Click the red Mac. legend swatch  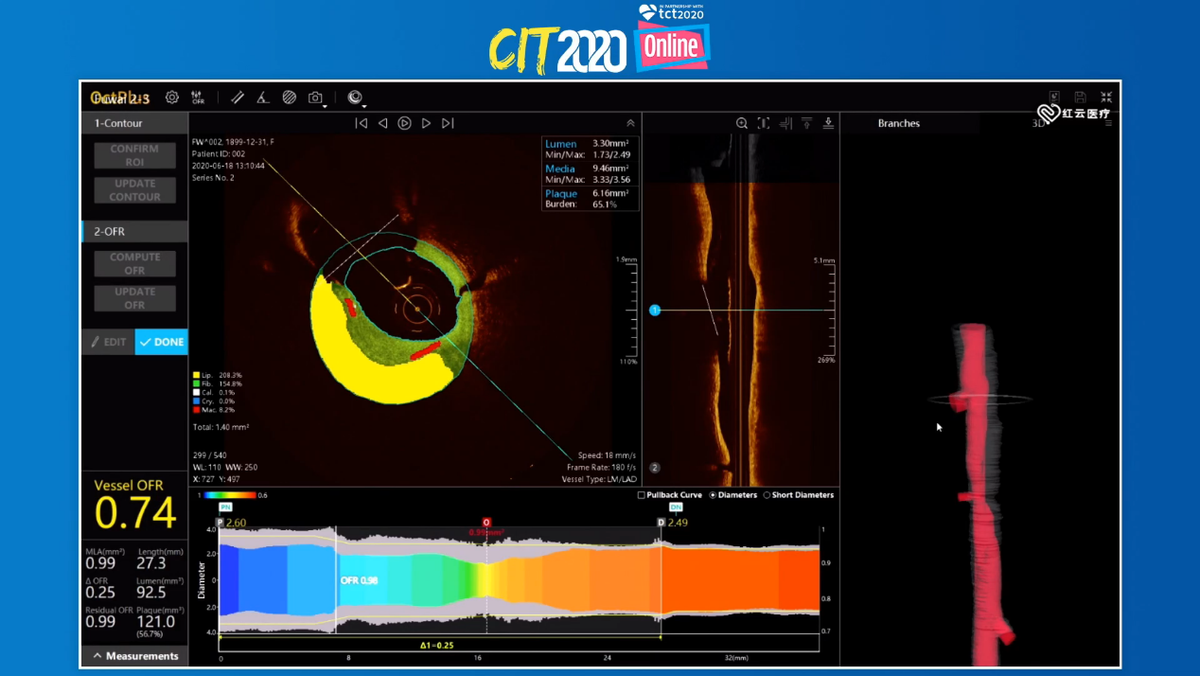(x=196, y=410)
